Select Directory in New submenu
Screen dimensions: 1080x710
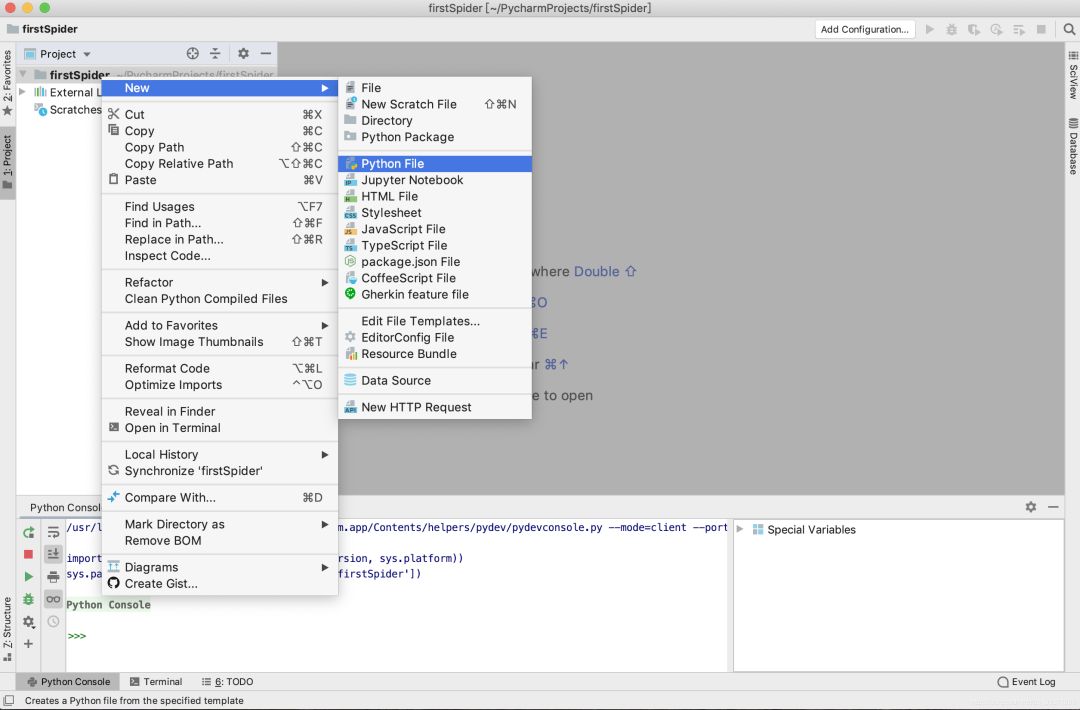pos(435,121)
